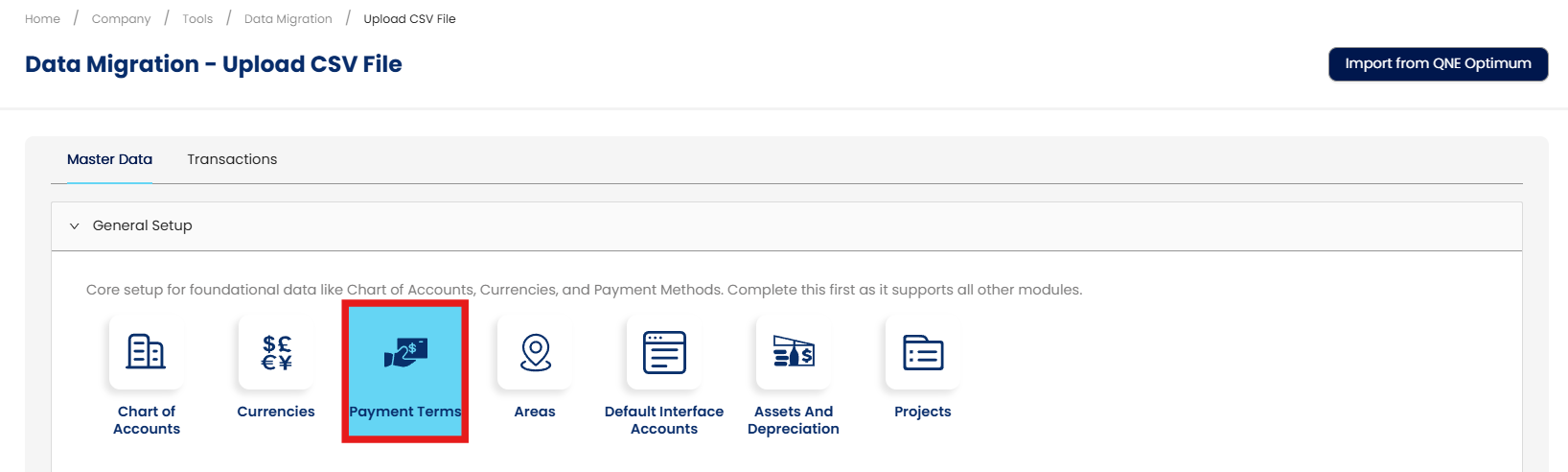Viewport: 1568px width, 472px height.
Task: Click the Chart of Accounts label
Action: (x=147, y=420)
